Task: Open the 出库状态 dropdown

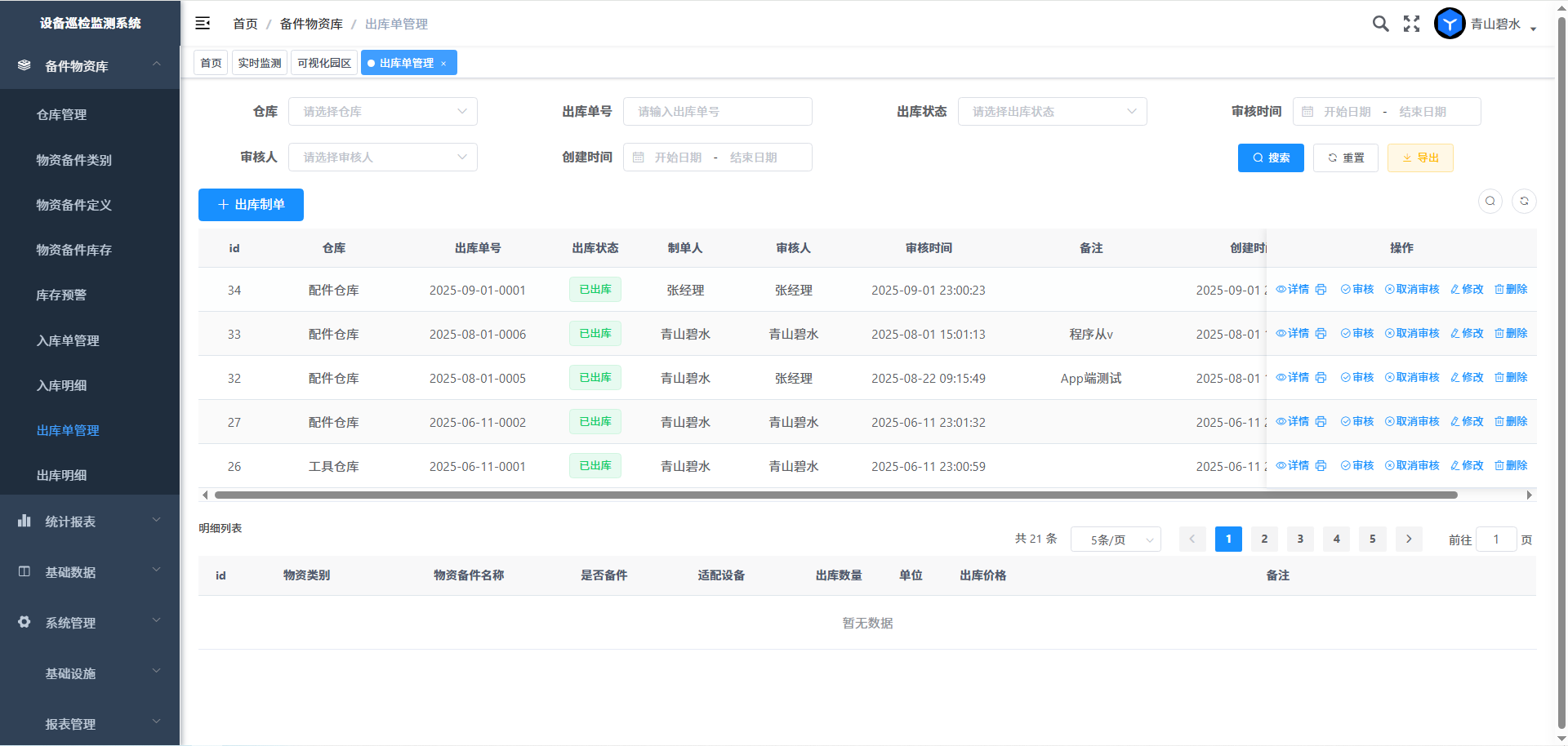Action: 1052,112
